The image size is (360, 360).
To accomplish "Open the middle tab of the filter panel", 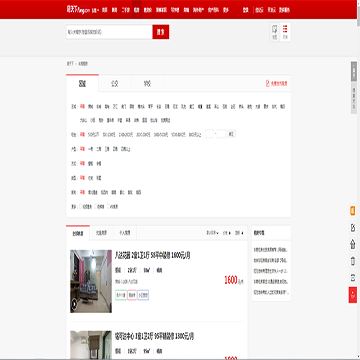I will point(115,83).
